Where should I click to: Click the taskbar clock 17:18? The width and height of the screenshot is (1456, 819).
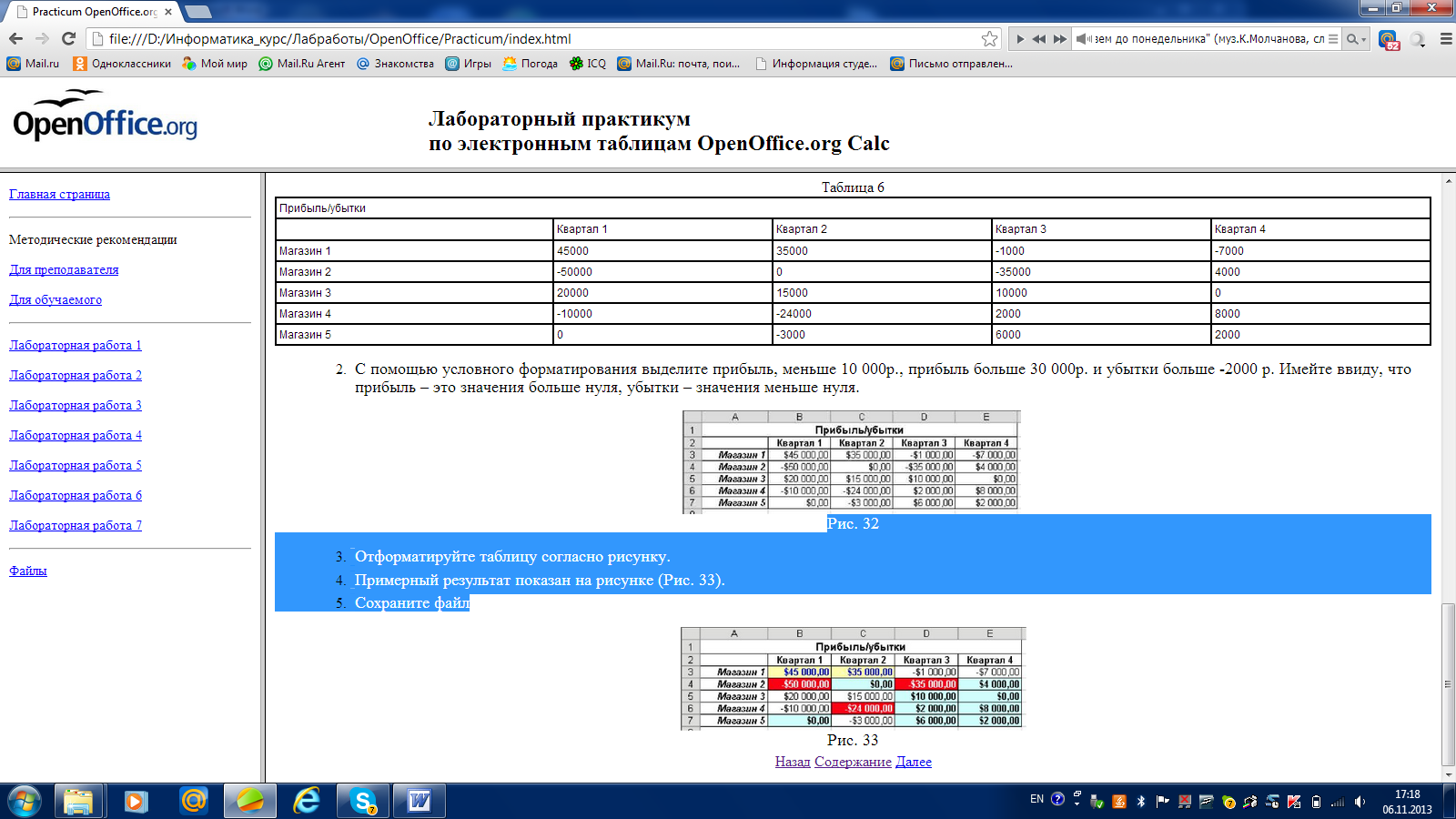click(1407, 802)
